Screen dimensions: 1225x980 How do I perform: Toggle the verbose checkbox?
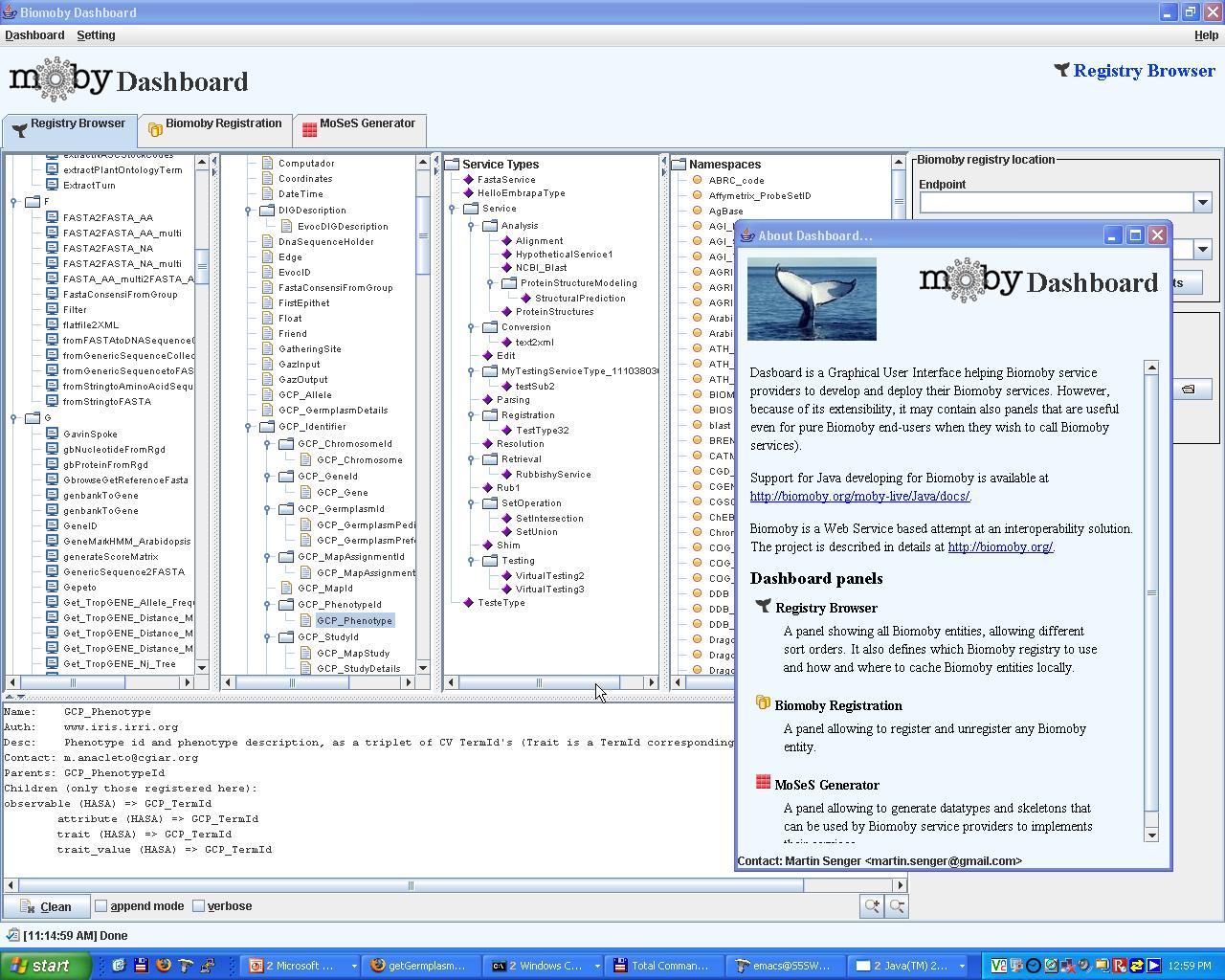[x=199, y=905]
